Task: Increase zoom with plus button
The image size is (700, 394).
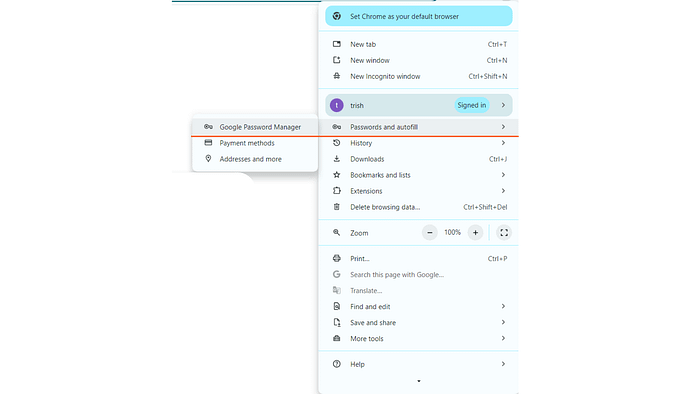Action: (475, 232)
